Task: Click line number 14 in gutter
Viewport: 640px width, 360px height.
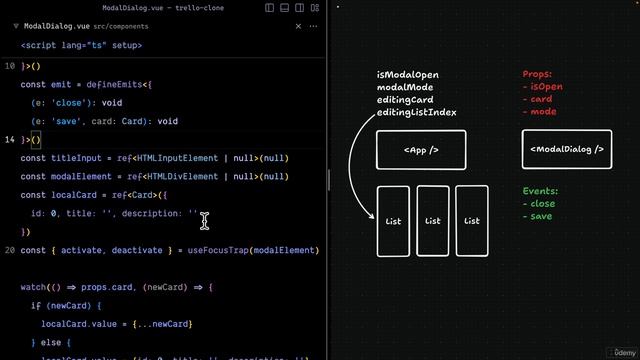Action: (10, 140)
